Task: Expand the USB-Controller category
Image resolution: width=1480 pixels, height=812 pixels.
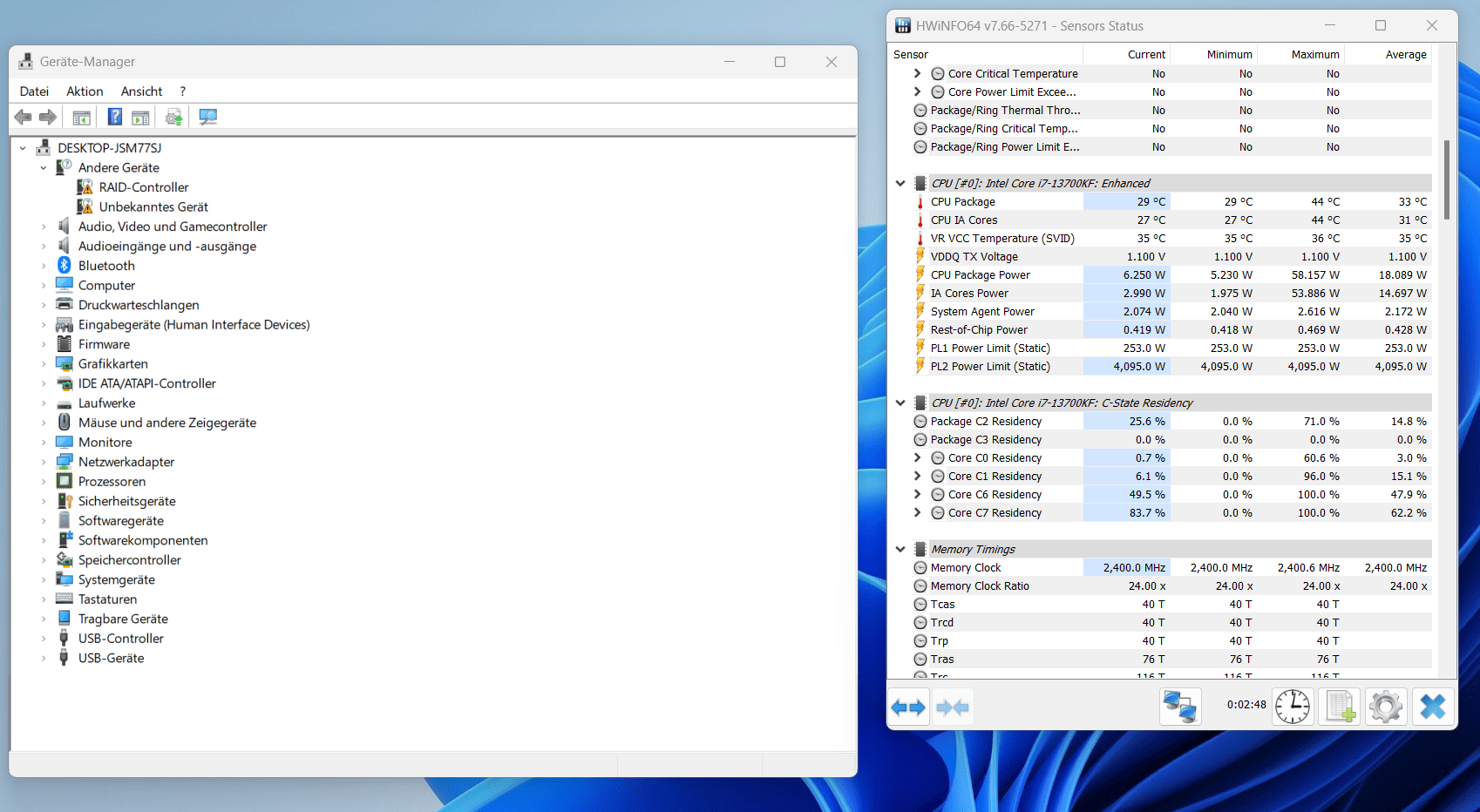Action: [x=44, y=639]
